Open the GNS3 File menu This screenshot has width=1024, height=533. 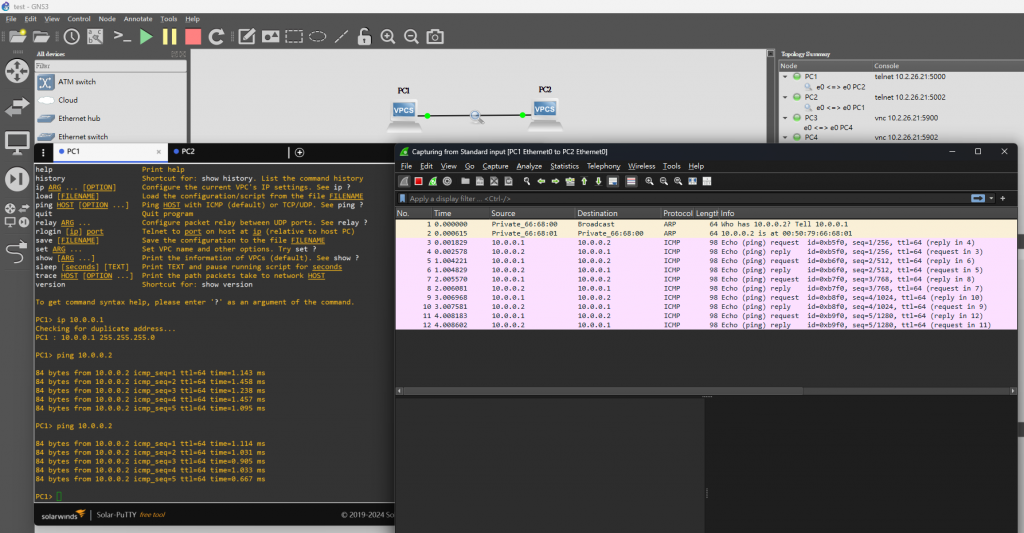pos(11,19)
